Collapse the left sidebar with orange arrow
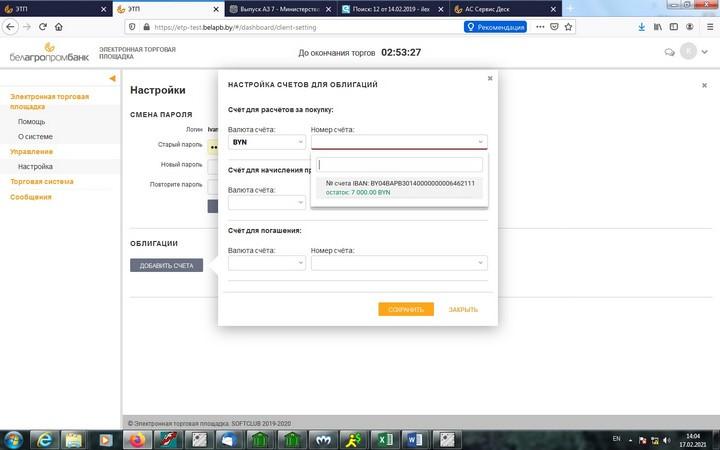The height and width of the screenshot is (450, 720). tap(112, 78)
